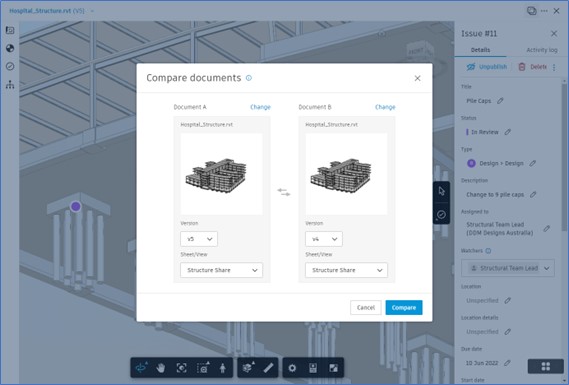Image resolution: width=569 pixels, height=385 pixels.
Task: Select the pan hand tool
Action: tap(160, 368)
